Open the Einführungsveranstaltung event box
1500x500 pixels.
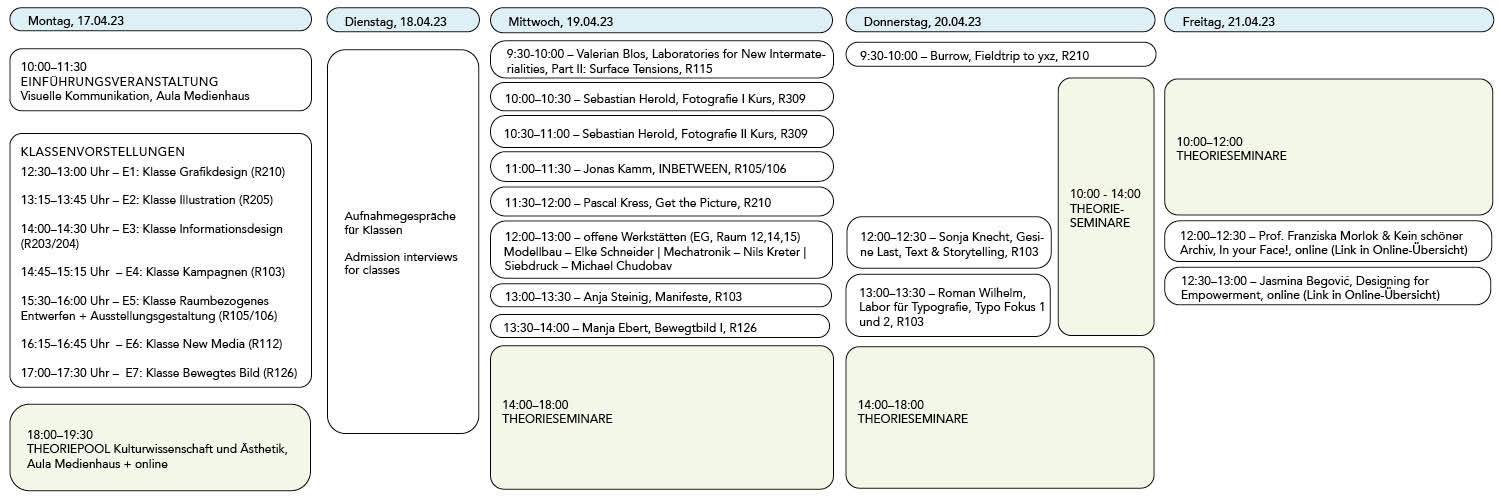pos(160,80)
